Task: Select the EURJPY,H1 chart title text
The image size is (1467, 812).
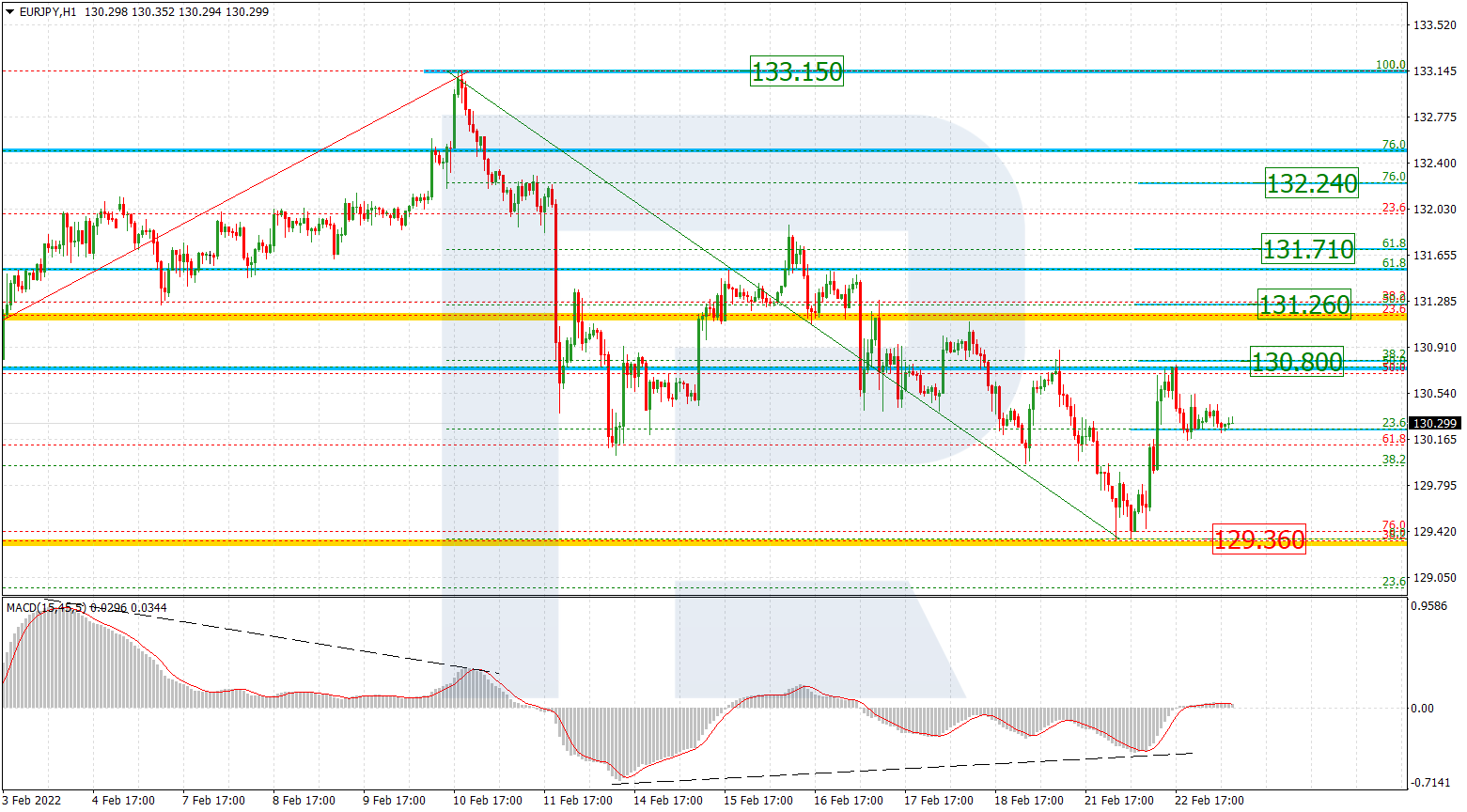Action: (x=48, y=12)
